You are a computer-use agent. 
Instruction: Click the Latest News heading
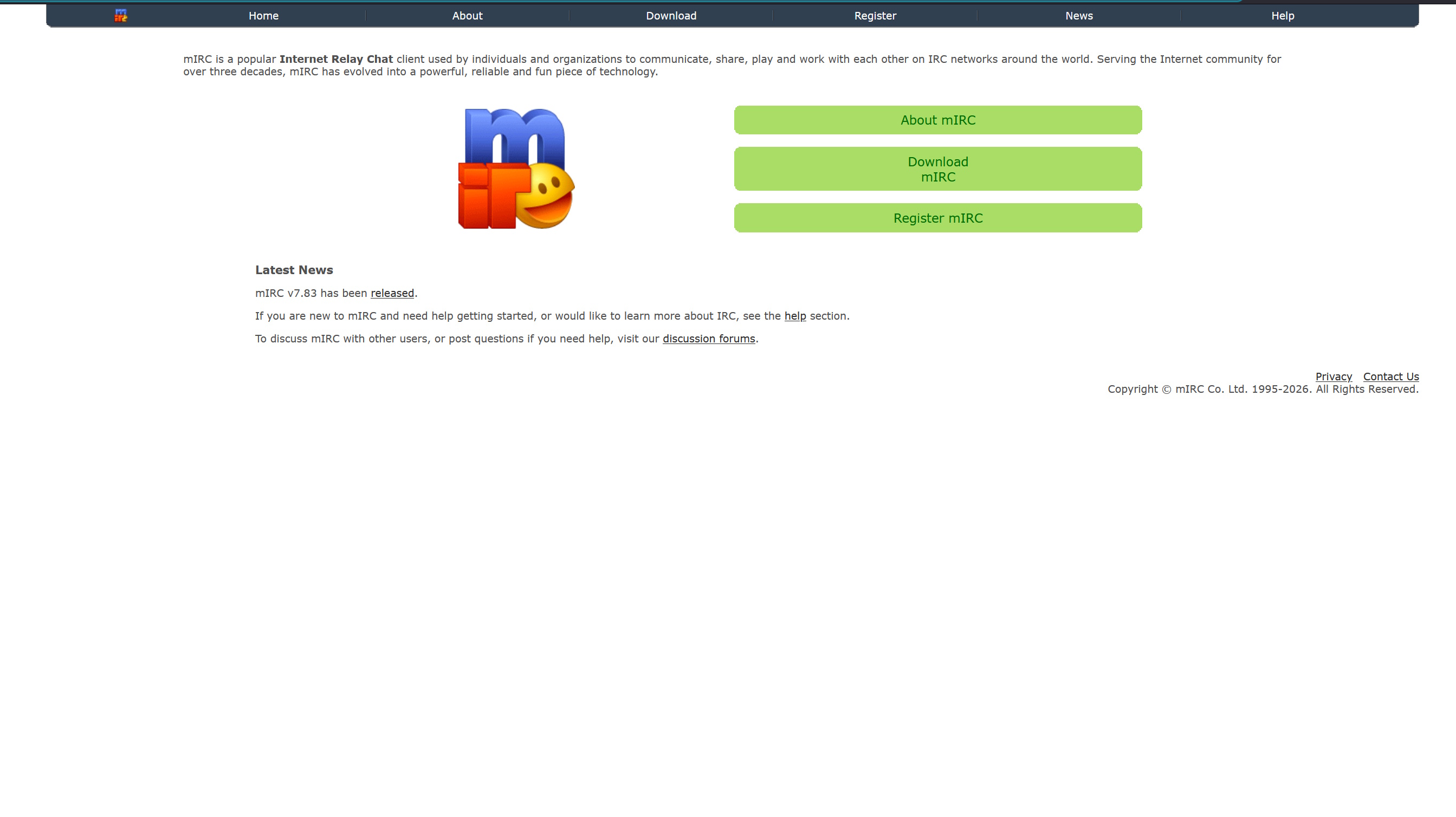tap(294, 269)
